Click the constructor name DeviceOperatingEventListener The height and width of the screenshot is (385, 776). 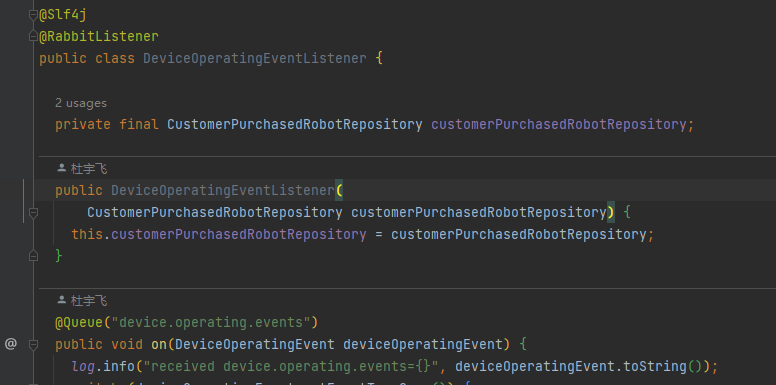(x=223, y=191)
